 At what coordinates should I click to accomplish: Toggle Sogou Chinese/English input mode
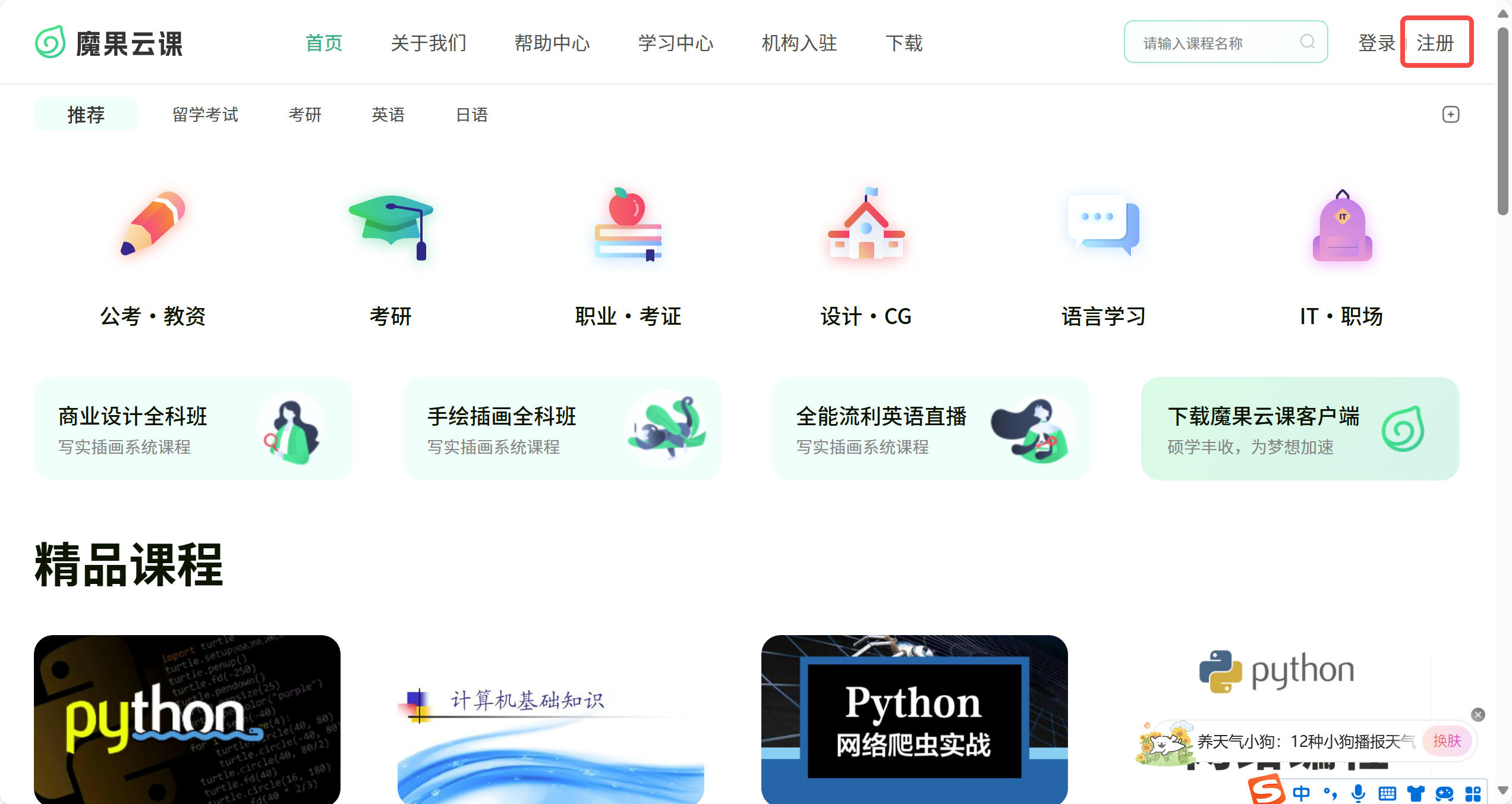tap(1301, 793)
